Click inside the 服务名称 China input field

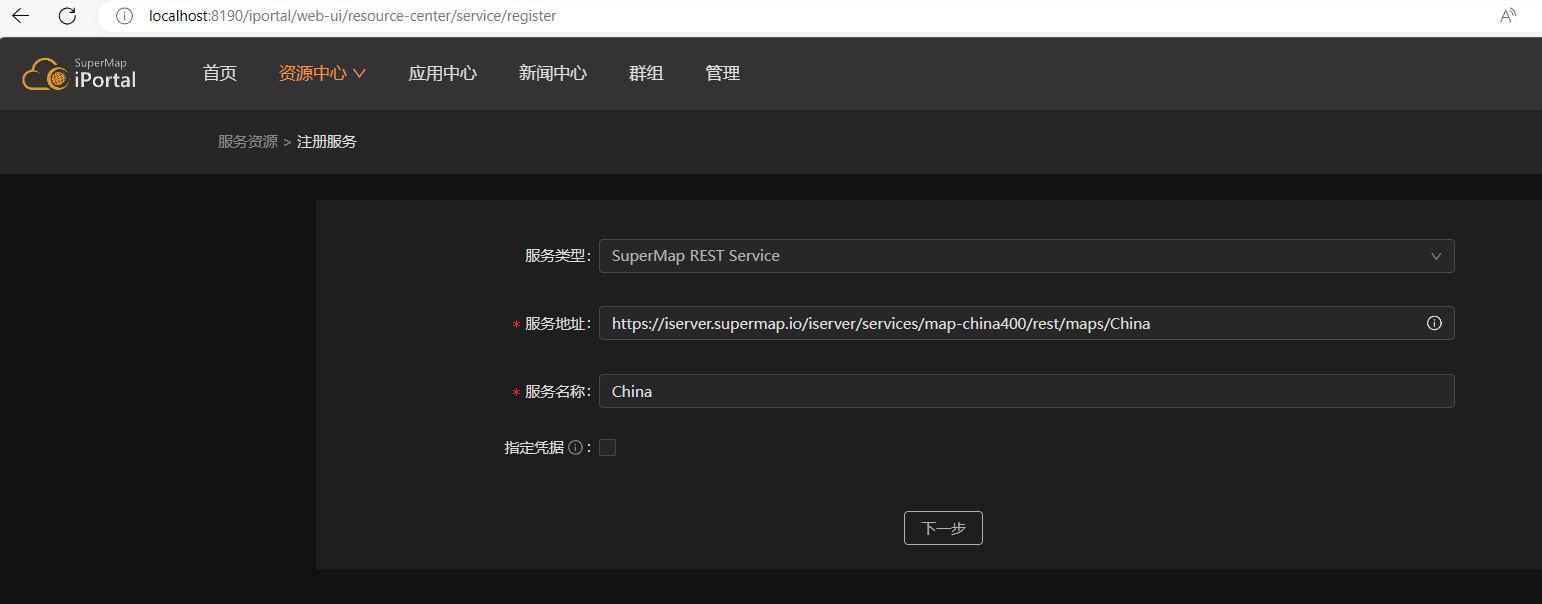(x=1027, y=390)
